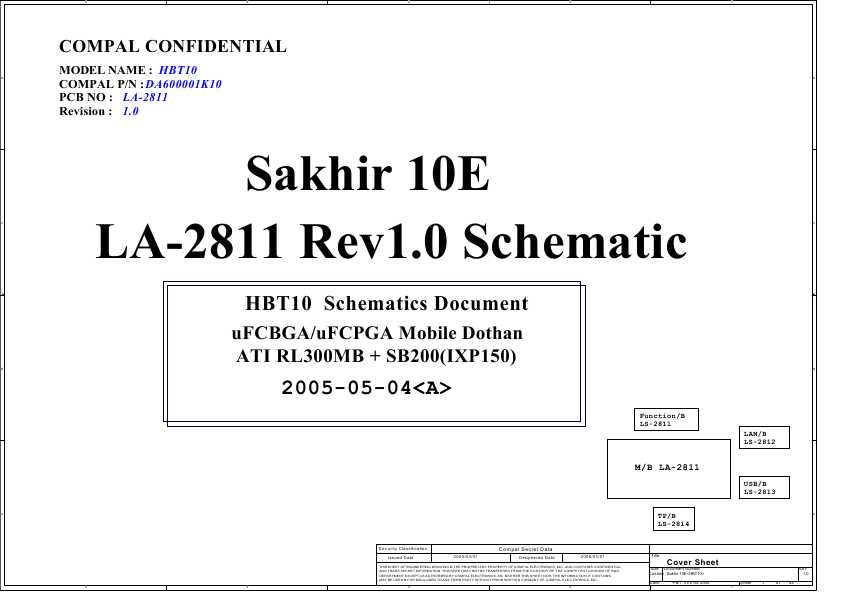Click the PCB NO value 'LA-2811'

145,97
